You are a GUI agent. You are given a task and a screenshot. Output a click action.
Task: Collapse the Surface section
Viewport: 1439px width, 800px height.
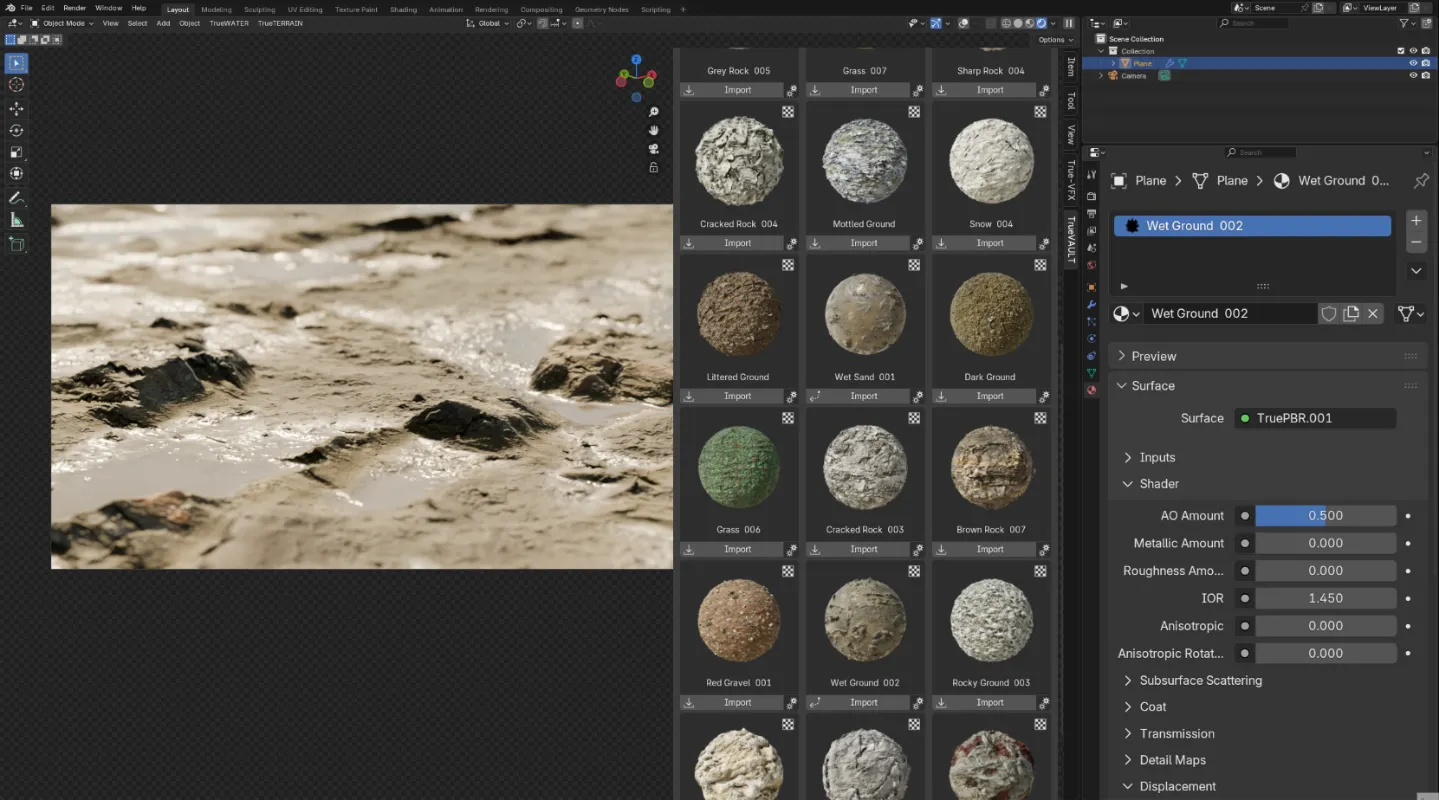click(x=1153, y=385)
